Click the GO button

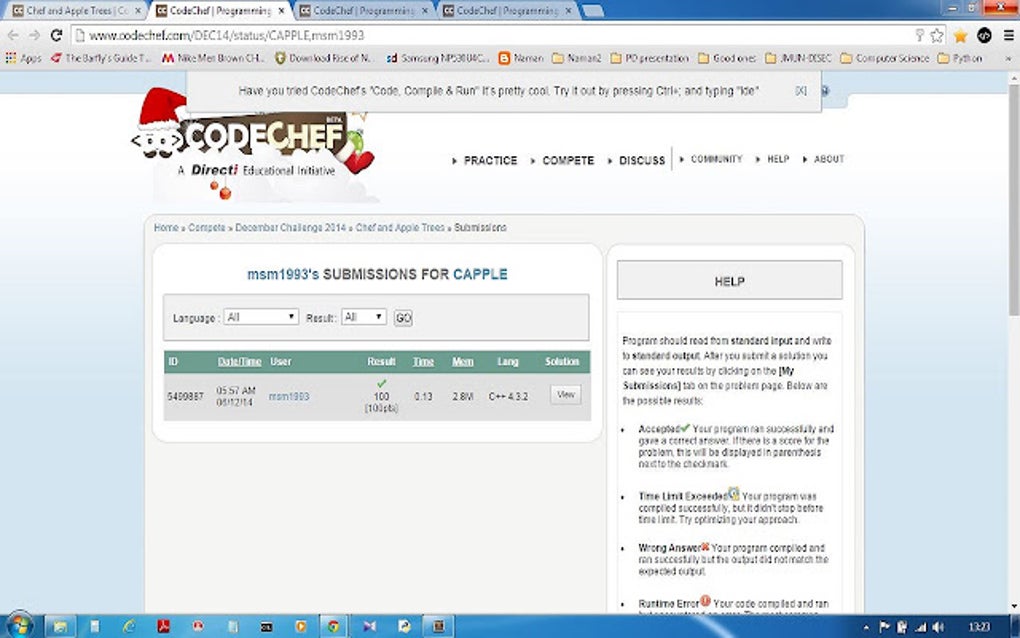(402, 317)
